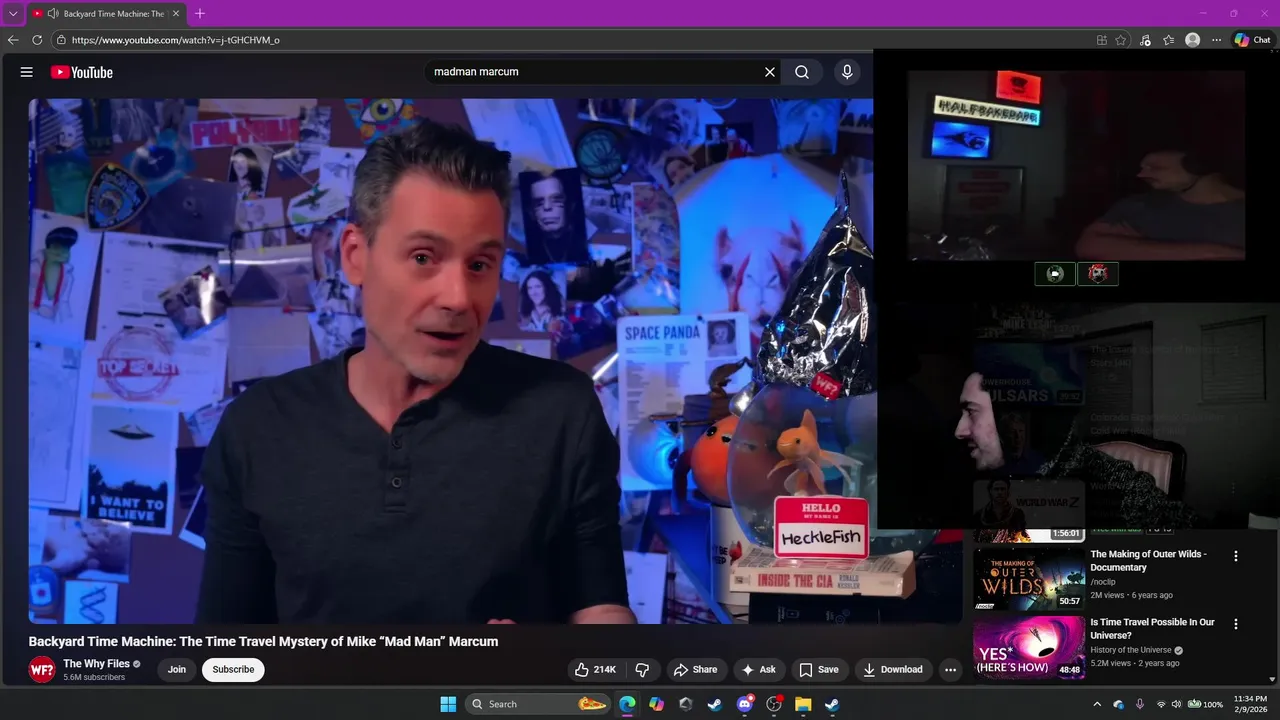Screen dimensions: 1280x720
Task: Select the red overlay avatar icon under webcam
Action: pyautogui.click(x=1098, y=273)
